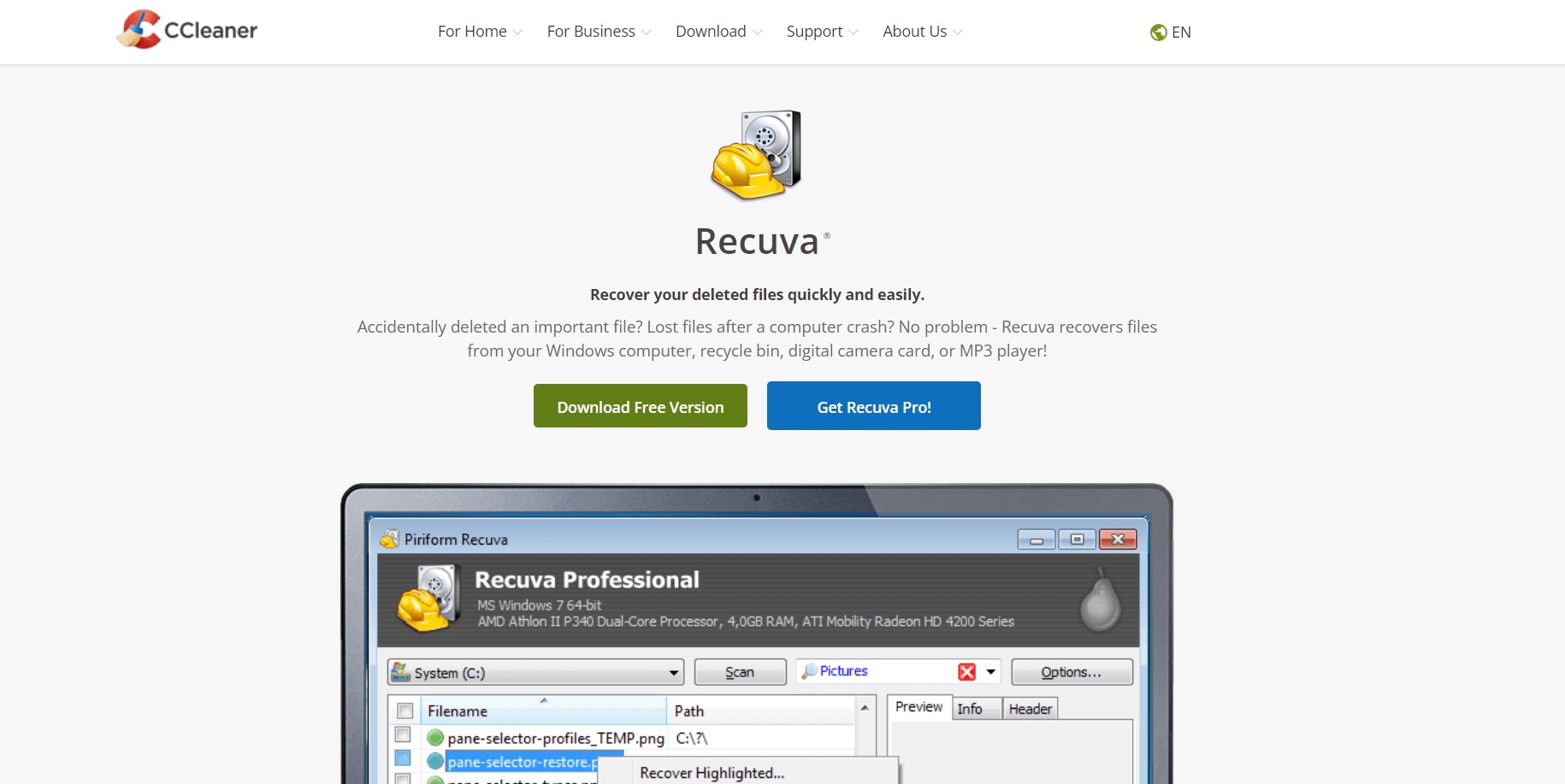Expand the For Home menu
The image size is (1565, 784).
[x=479, y=32]
